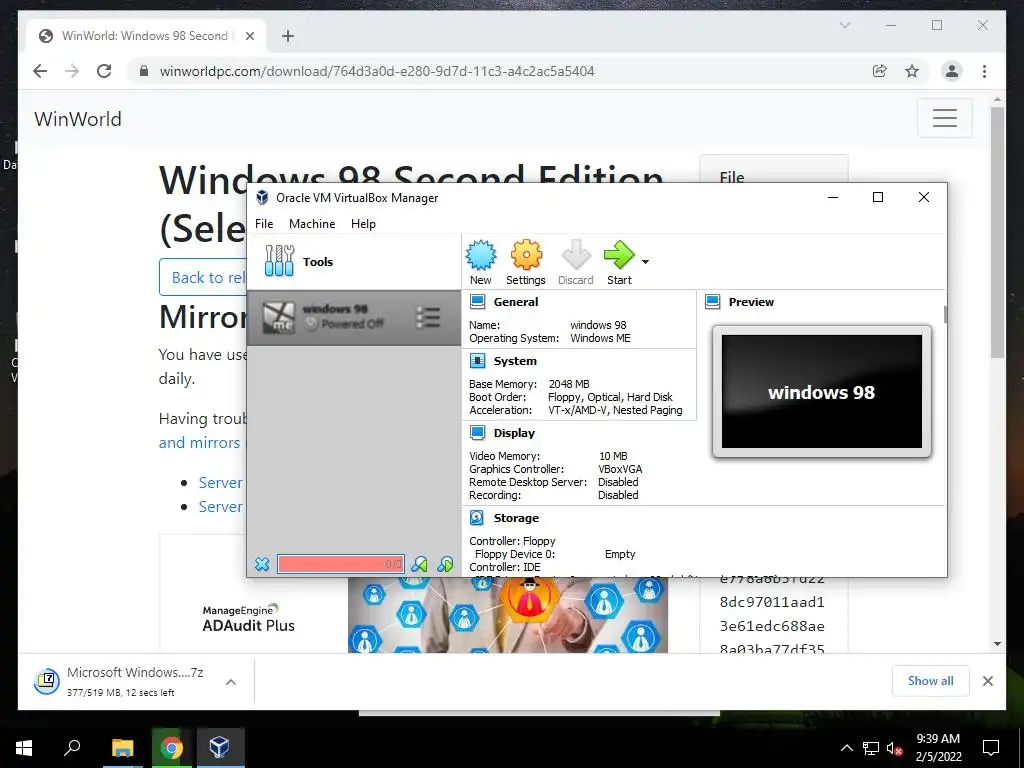Click Show all downloads button

930,681
